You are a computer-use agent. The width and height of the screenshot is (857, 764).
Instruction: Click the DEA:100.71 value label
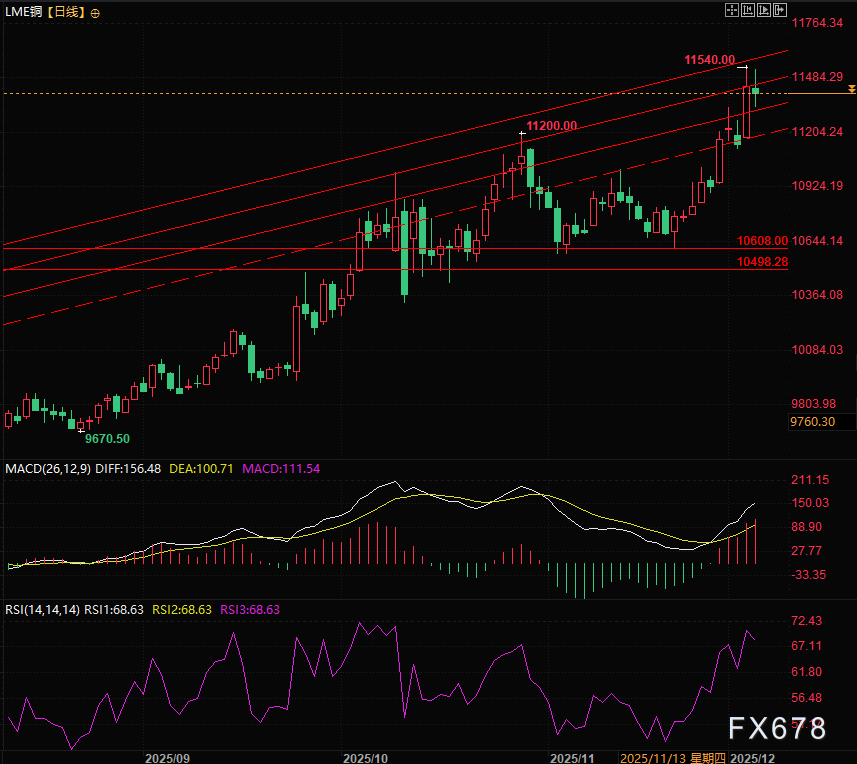(x=201, y=468)
